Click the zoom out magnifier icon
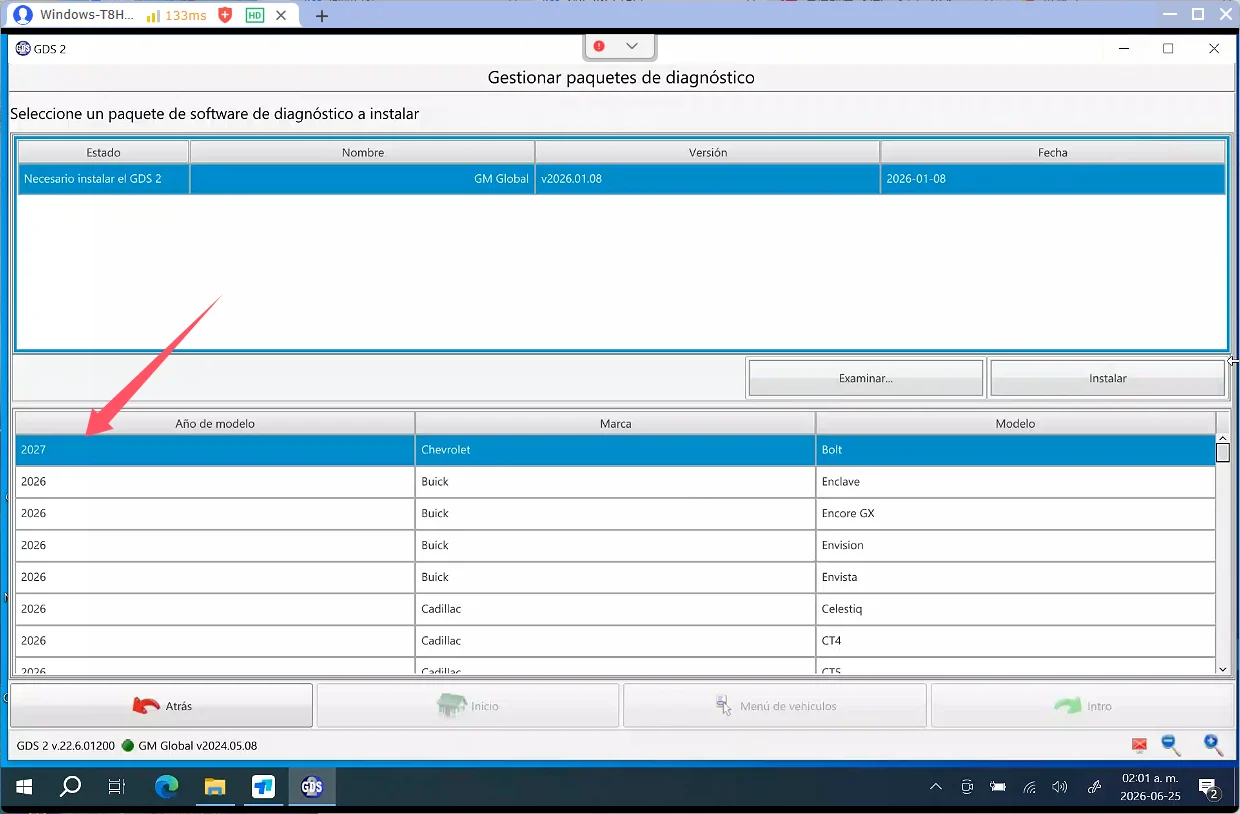The height and width of the screenshot is (814, 1240). 1171,744
